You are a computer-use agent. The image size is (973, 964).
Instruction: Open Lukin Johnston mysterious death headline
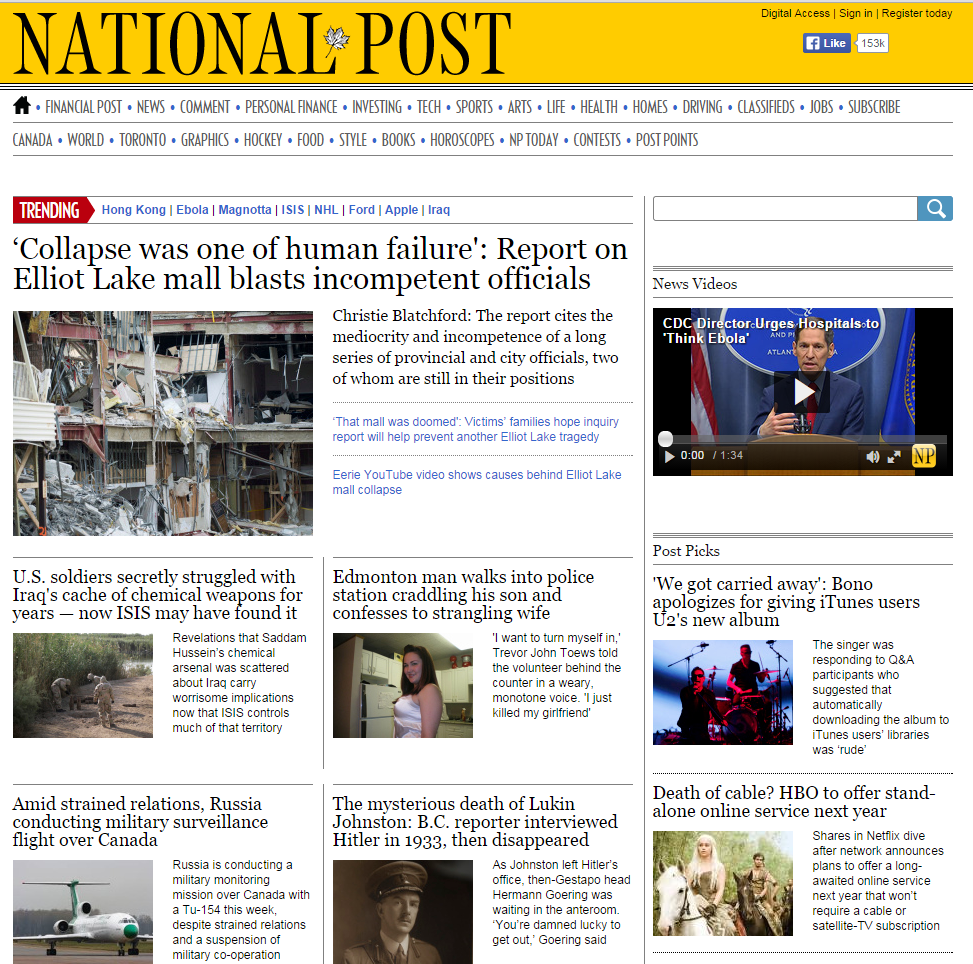tap(475, 821)
